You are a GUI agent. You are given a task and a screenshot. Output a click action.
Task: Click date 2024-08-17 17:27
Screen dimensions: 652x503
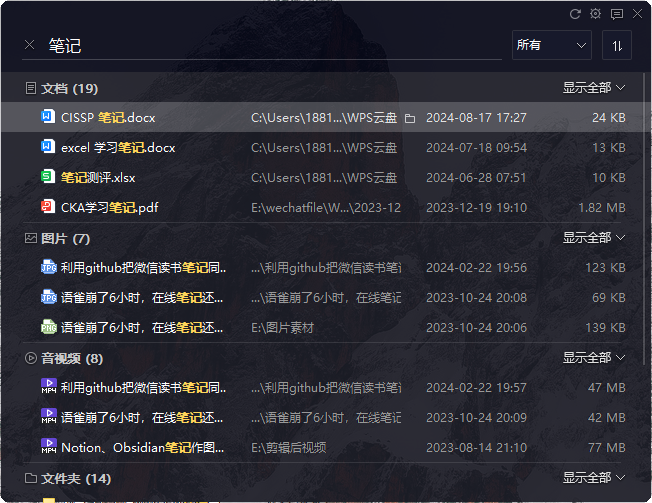(x=477, y=118)
